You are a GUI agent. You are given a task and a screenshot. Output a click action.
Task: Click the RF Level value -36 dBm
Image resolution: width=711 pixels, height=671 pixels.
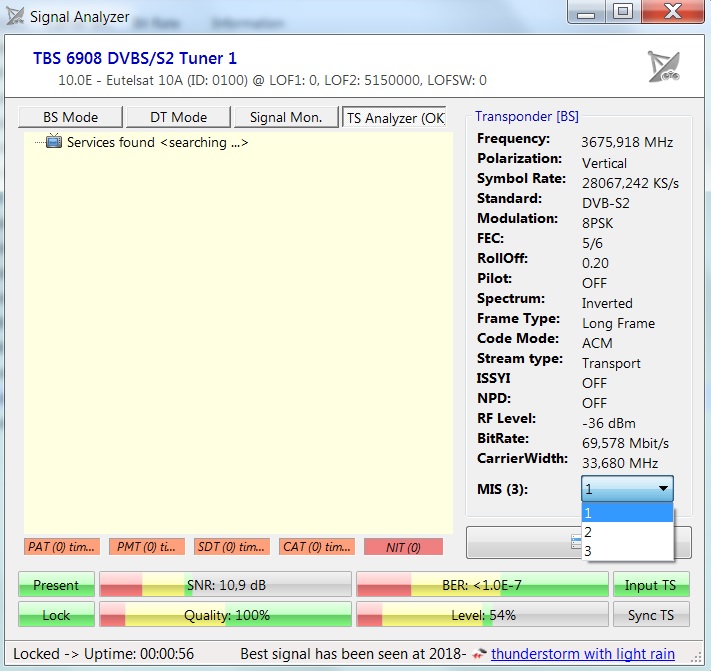(x=609, y=423)
